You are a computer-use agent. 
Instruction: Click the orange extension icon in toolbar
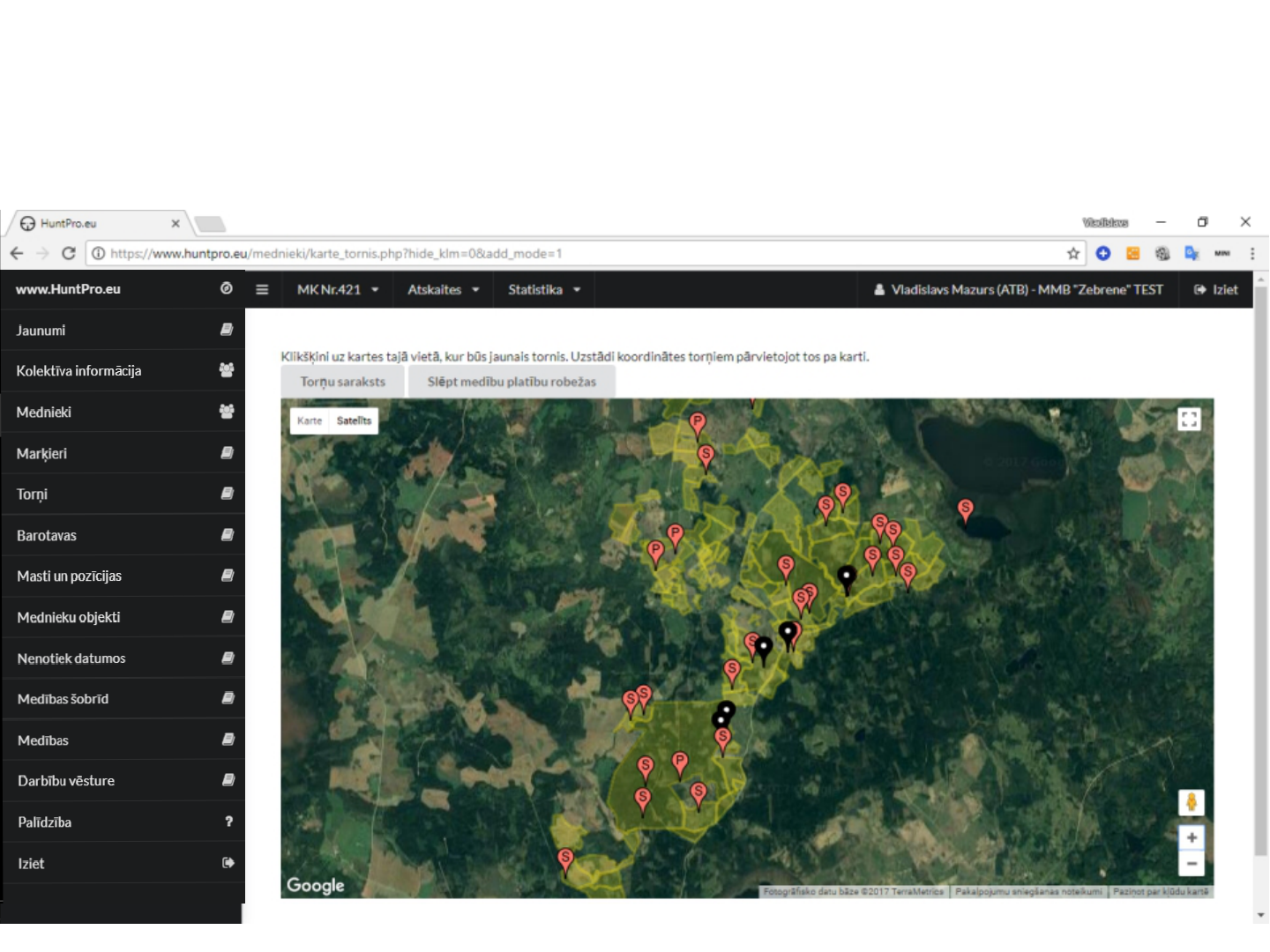pyautogui.click(x=1133, y=254)
